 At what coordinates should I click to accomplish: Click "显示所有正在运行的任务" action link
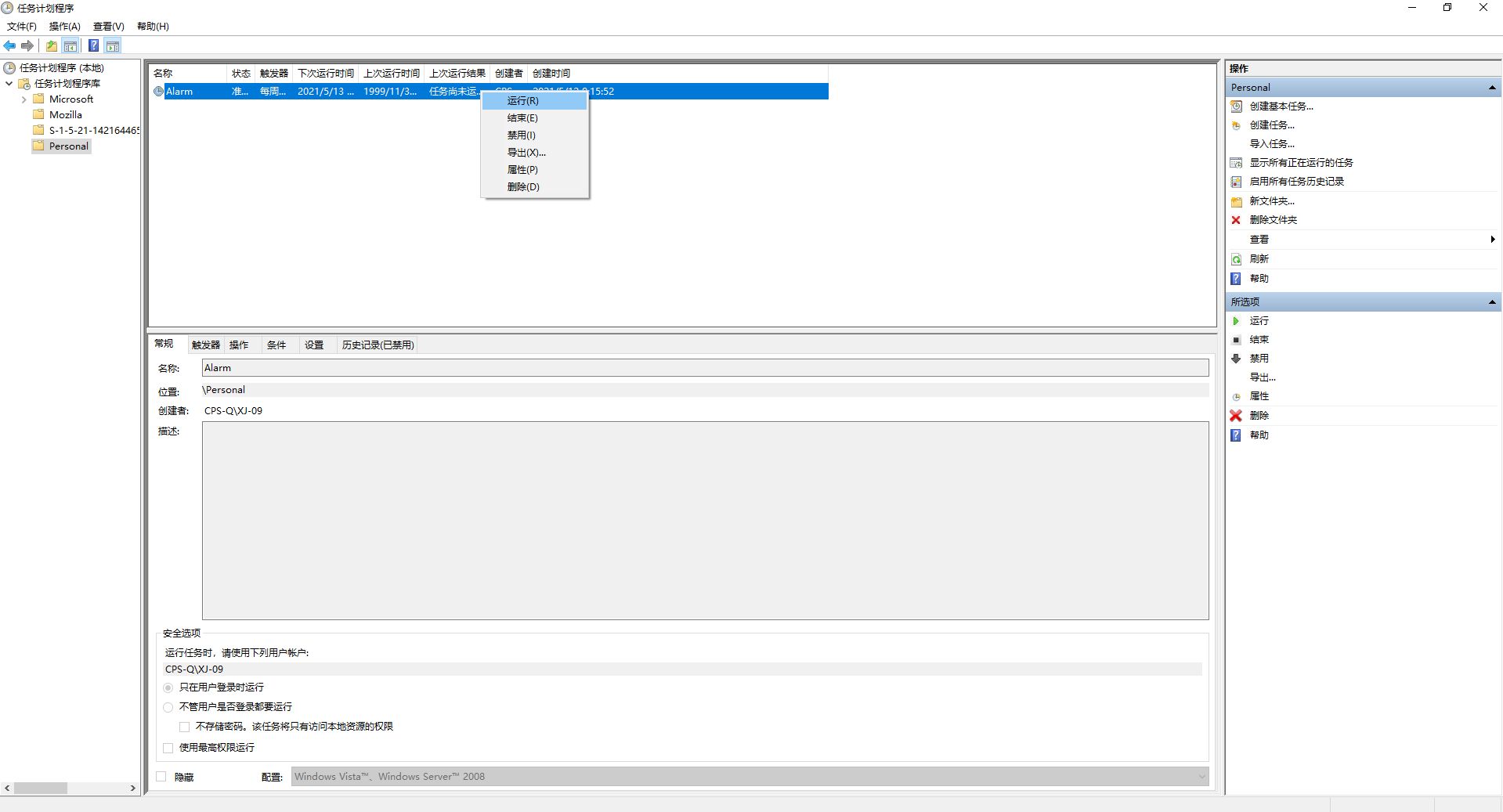click(1301, 163)
